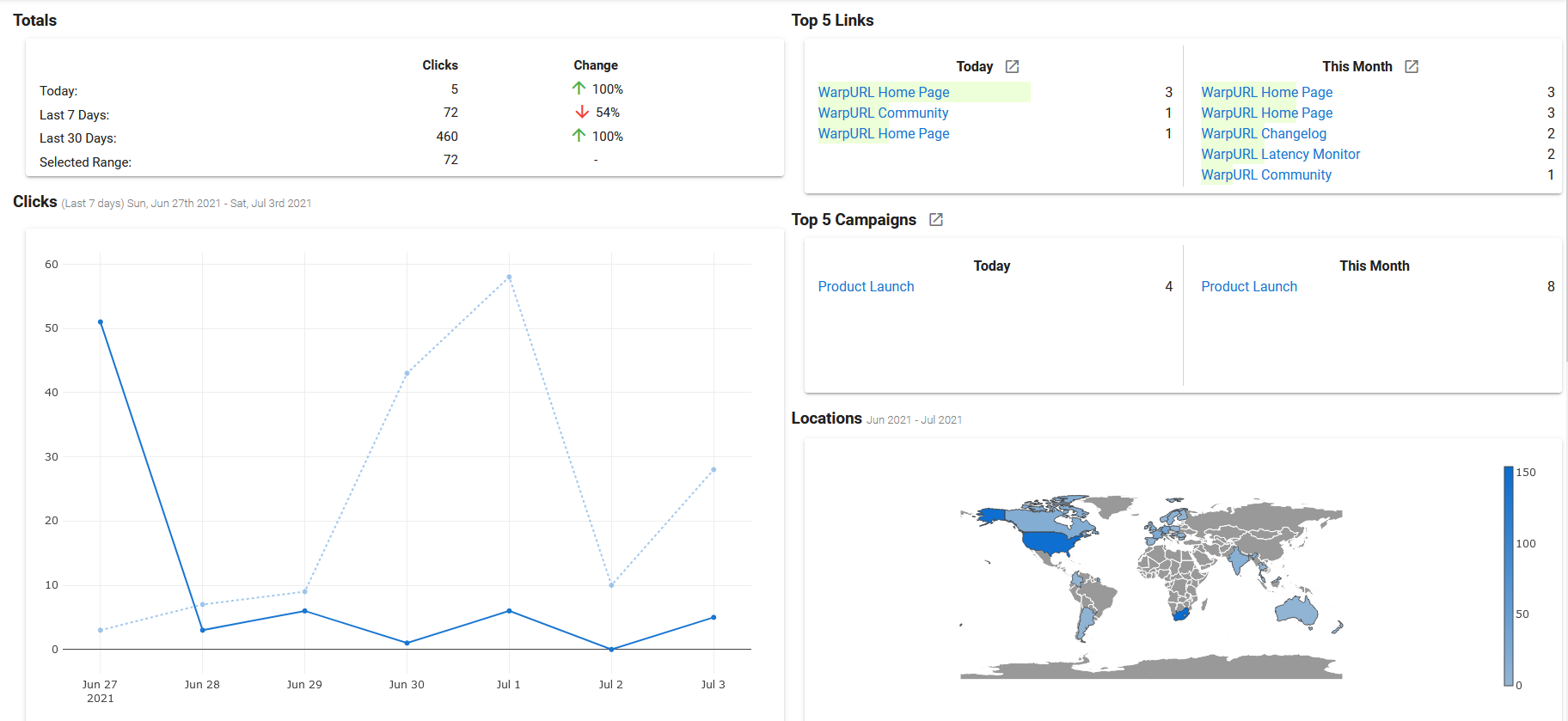Click the solid line point on Jul 1
The image size is (1568, 721).
tap(509, 611)
